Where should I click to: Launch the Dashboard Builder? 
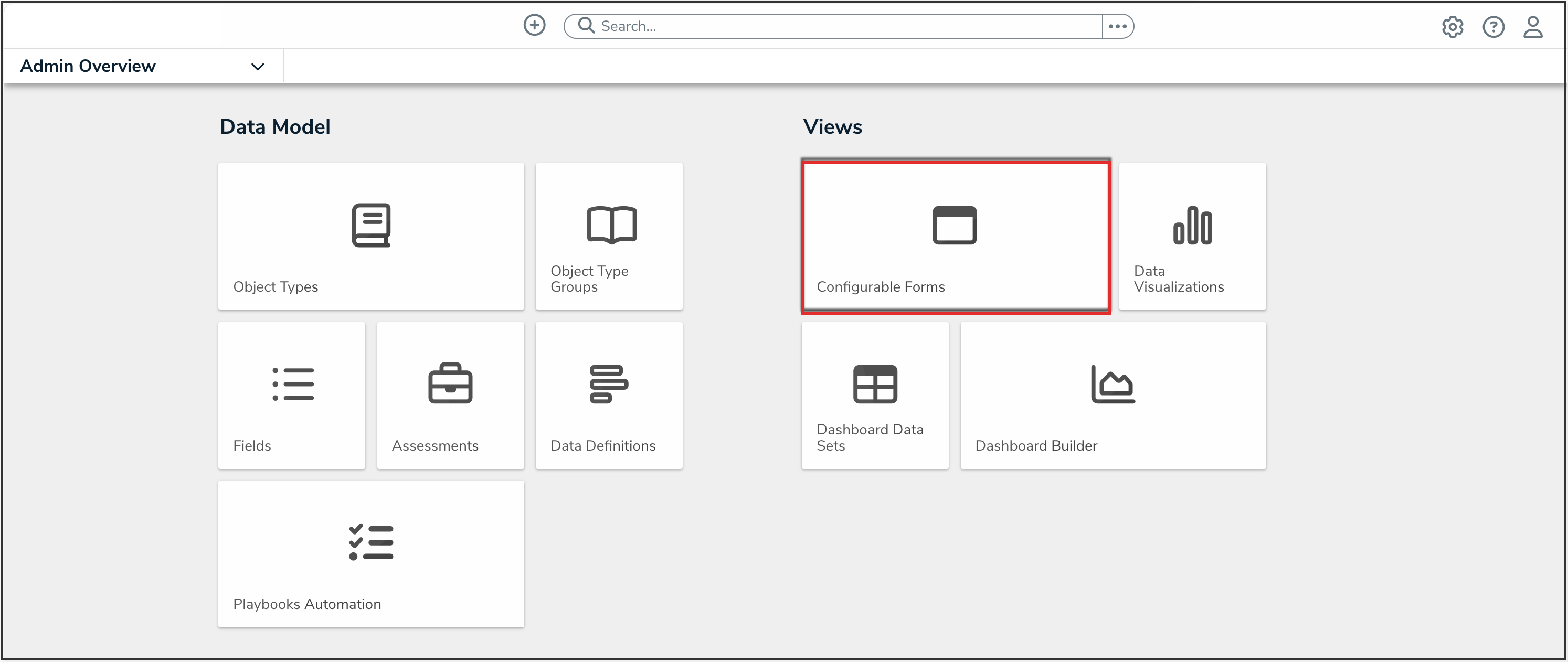point(1113,396)
